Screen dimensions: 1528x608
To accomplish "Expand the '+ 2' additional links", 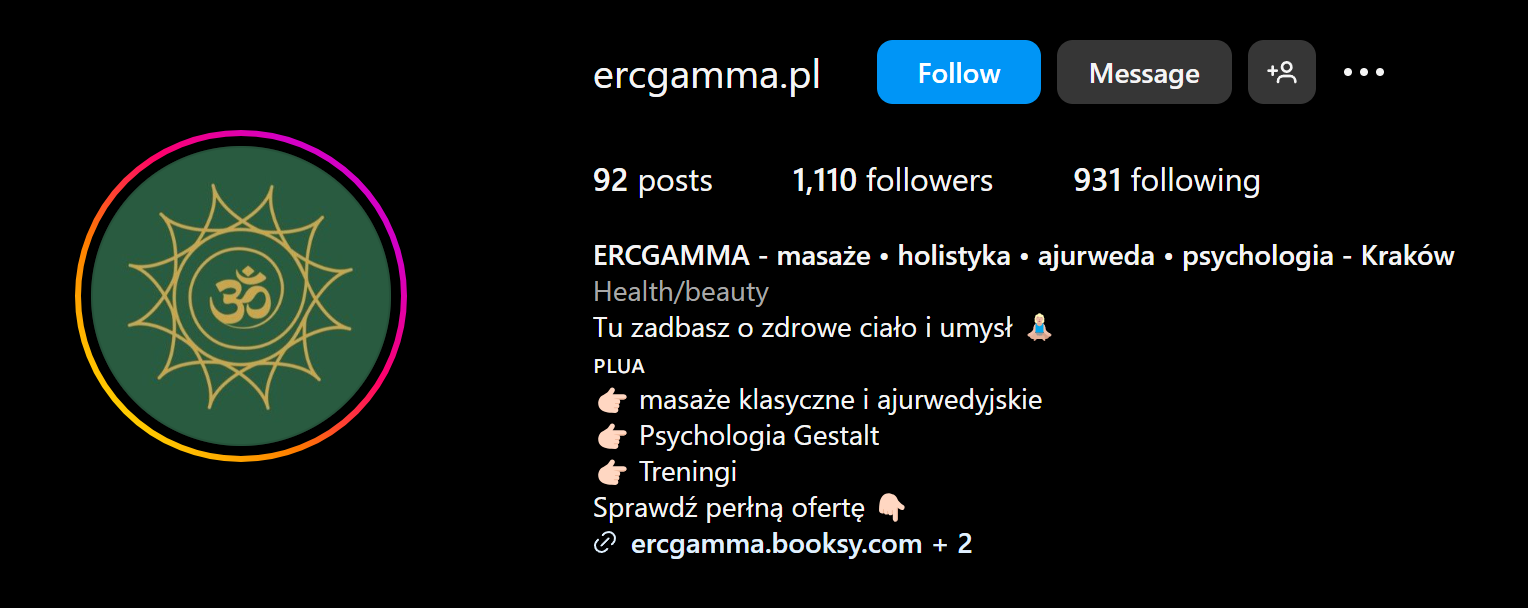I will (952, 544).
